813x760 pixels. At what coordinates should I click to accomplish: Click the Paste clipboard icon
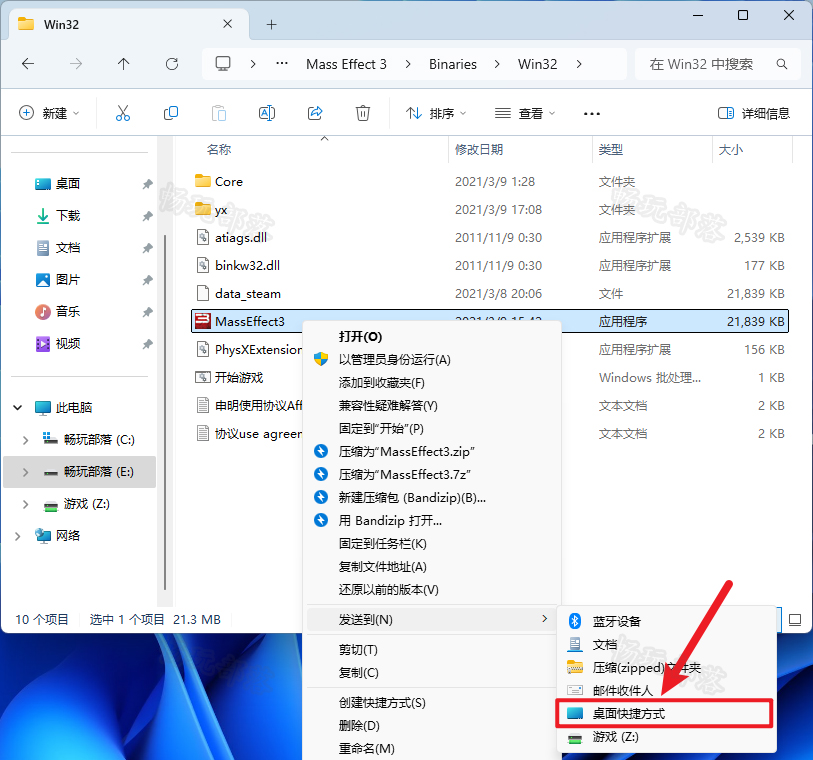pyautogui.click(x=219, y=113)
